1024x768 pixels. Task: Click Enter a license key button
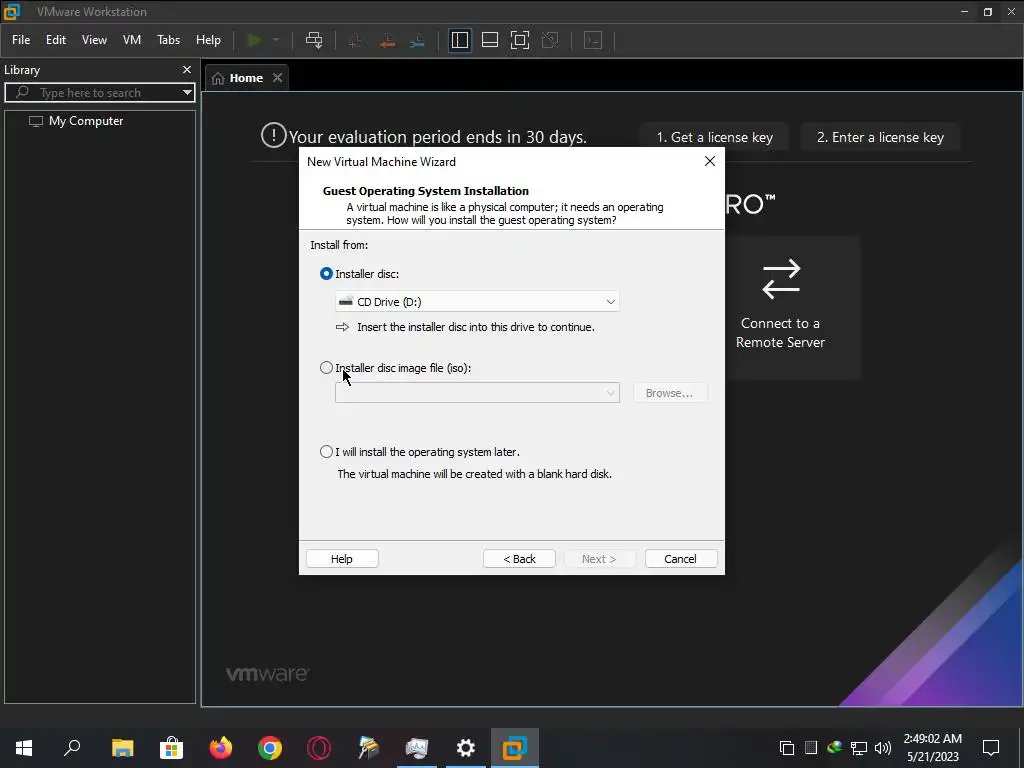[x=880, y=137]
